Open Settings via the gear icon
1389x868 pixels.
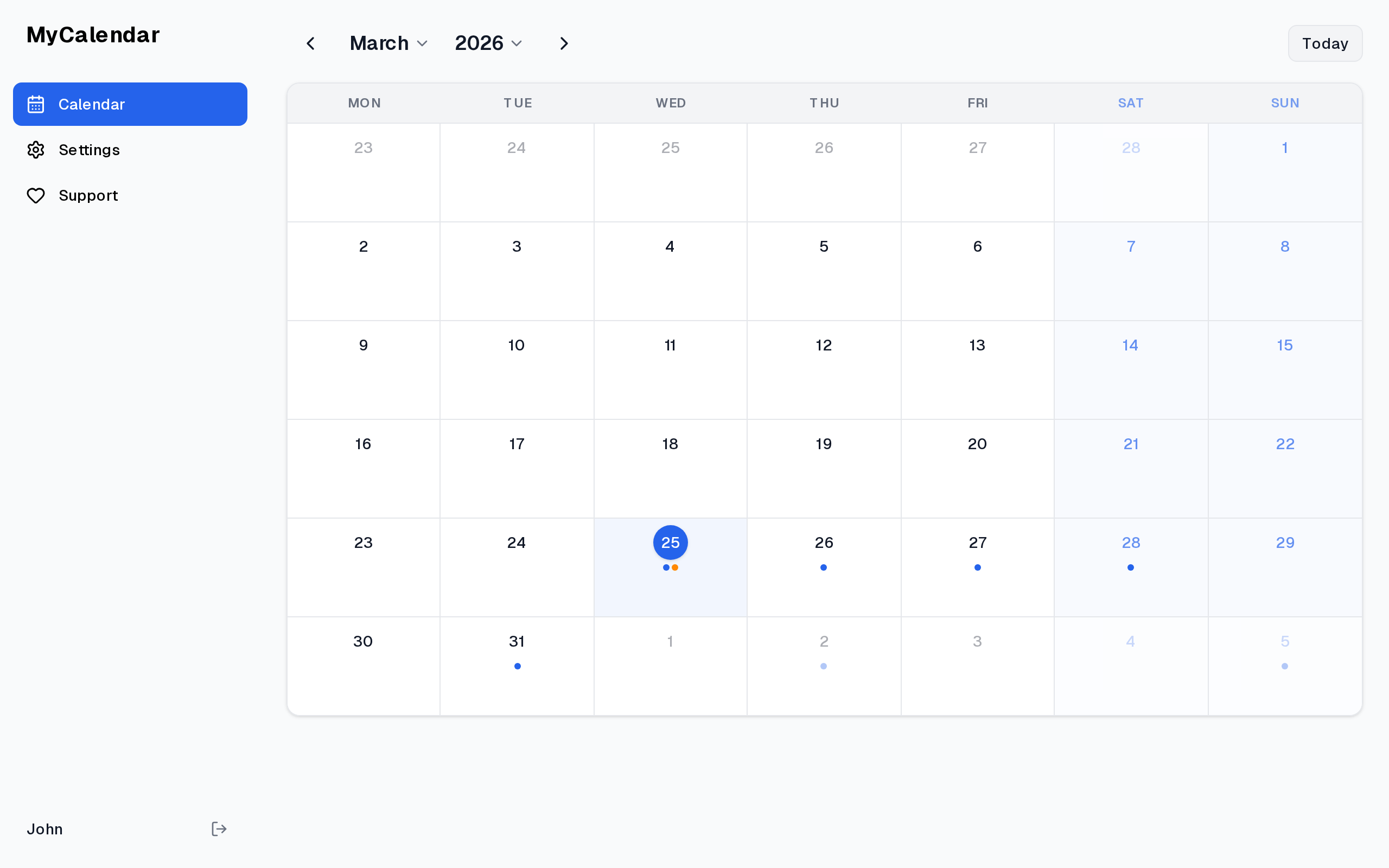[x=36, y=150]
